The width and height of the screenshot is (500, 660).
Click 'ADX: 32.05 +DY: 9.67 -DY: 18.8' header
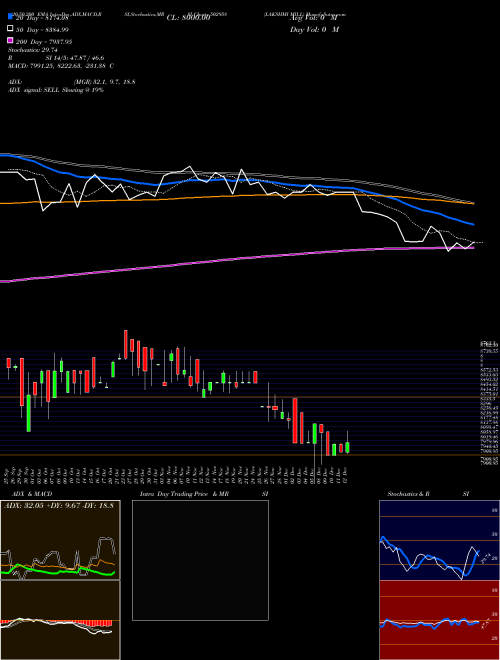point(59,505)
